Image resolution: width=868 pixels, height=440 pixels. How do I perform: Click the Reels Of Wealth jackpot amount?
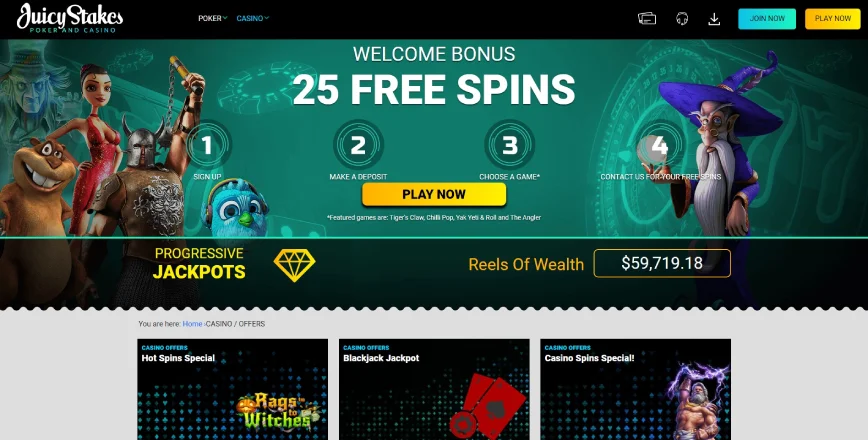point(662,263)
